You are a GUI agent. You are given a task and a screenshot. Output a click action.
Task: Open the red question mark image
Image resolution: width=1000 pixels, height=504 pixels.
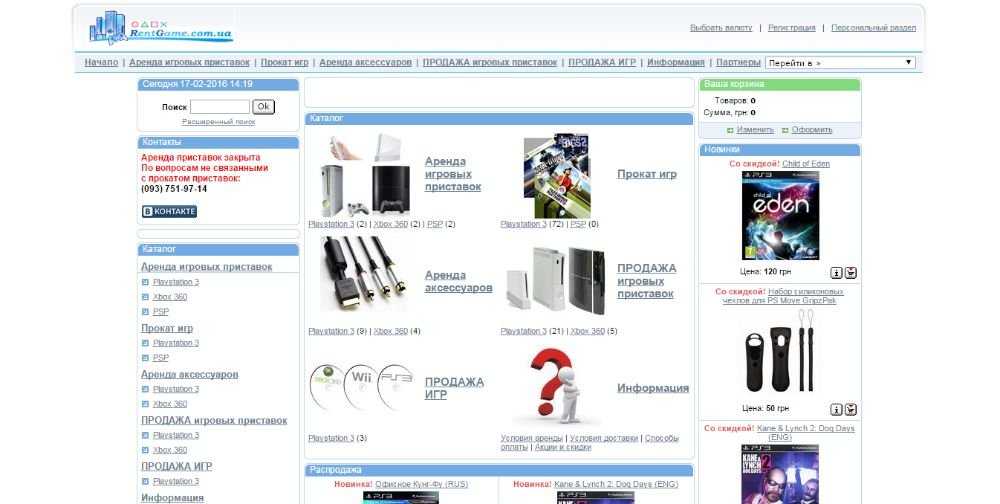coord(556,386)
